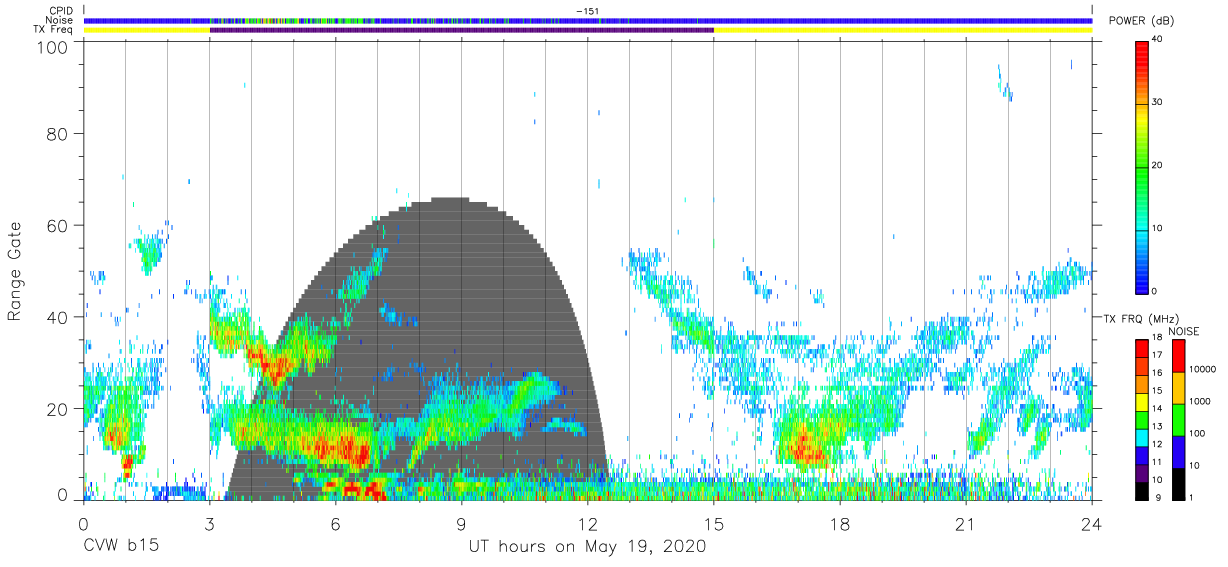Click the blue Noise bar strip after hour 15
The height and width of the screenshot is (567, 1228).
click(903, 20)
